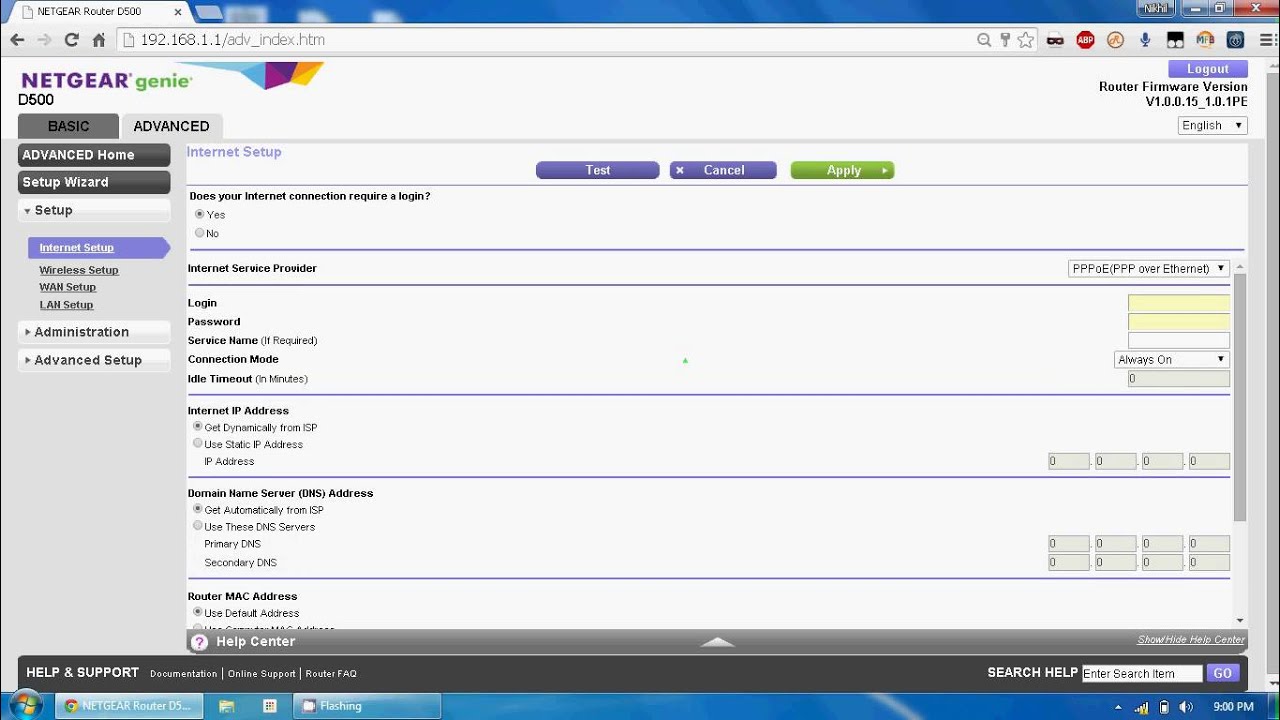Click the browser address bar URL
This screenshot has width=1280, height=720.
(x=232, y=40)
